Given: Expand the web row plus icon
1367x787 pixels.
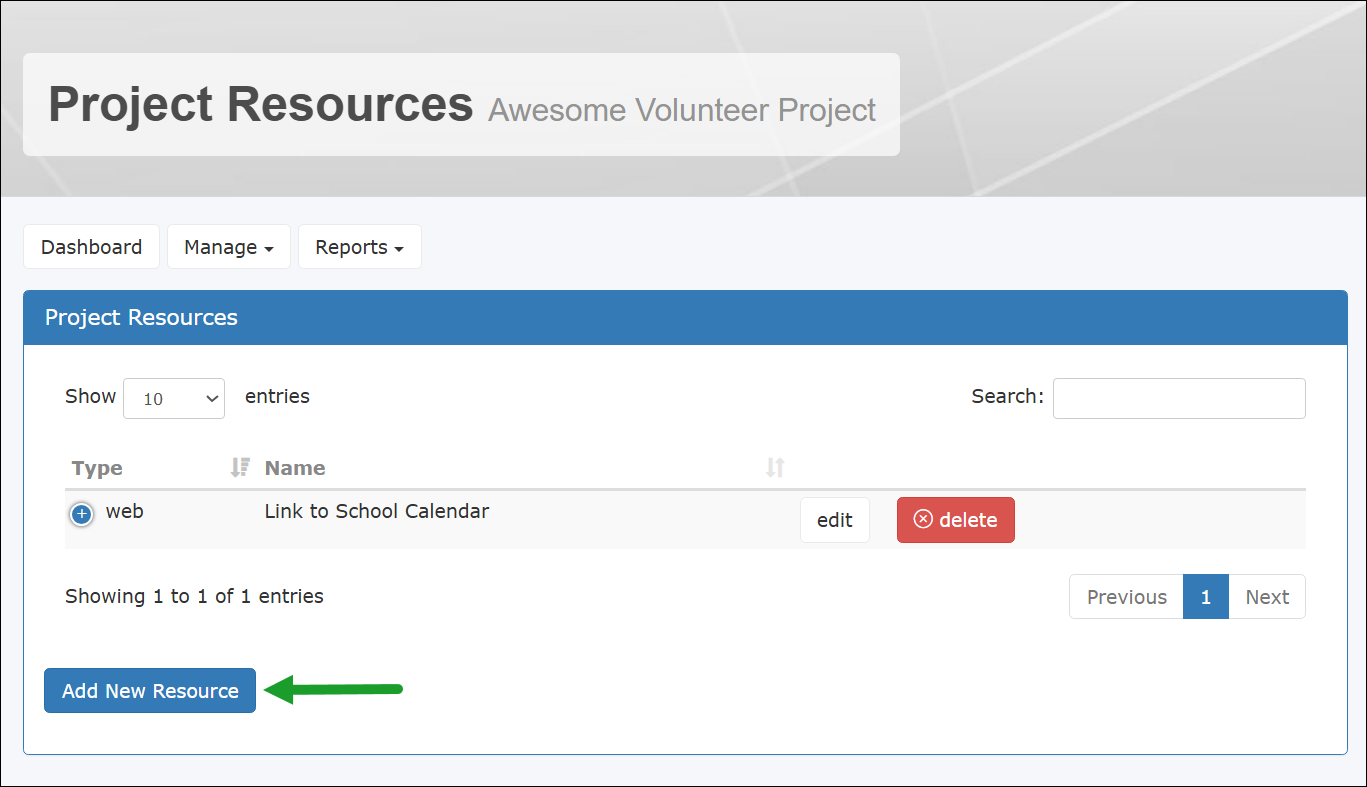Looking at the screenshot, I should coord(82,514).
